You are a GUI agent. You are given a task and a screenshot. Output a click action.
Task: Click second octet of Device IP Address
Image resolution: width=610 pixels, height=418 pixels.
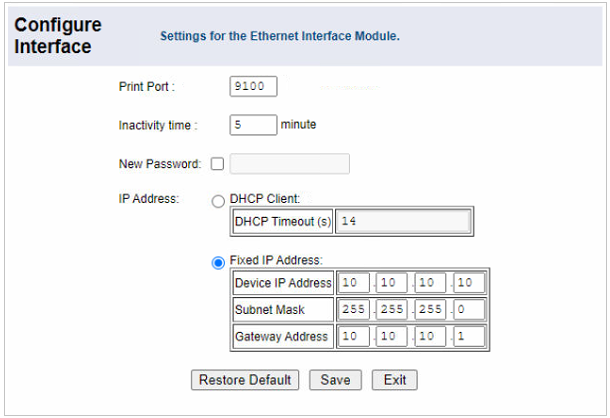[392, 284]
